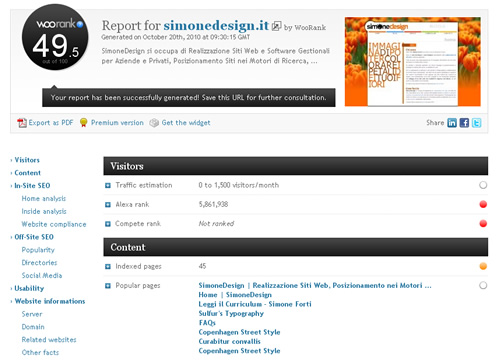Select Home analysis in sidebar
The image size is (500, 360).
click(x=44, y=199)
